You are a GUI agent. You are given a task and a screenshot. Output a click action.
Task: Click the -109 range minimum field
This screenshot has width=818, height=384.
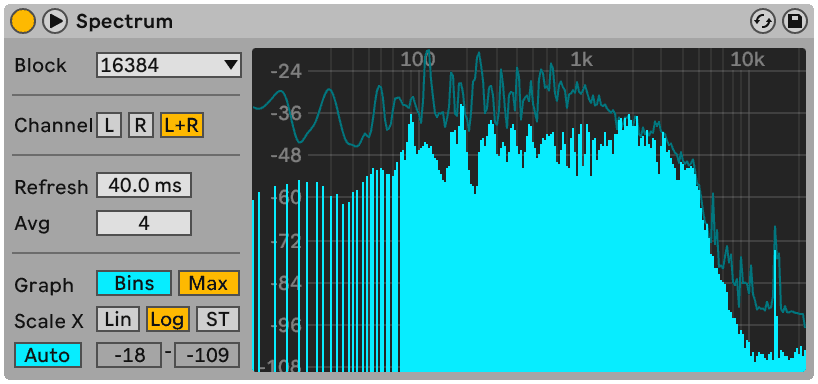click(207, 355)
